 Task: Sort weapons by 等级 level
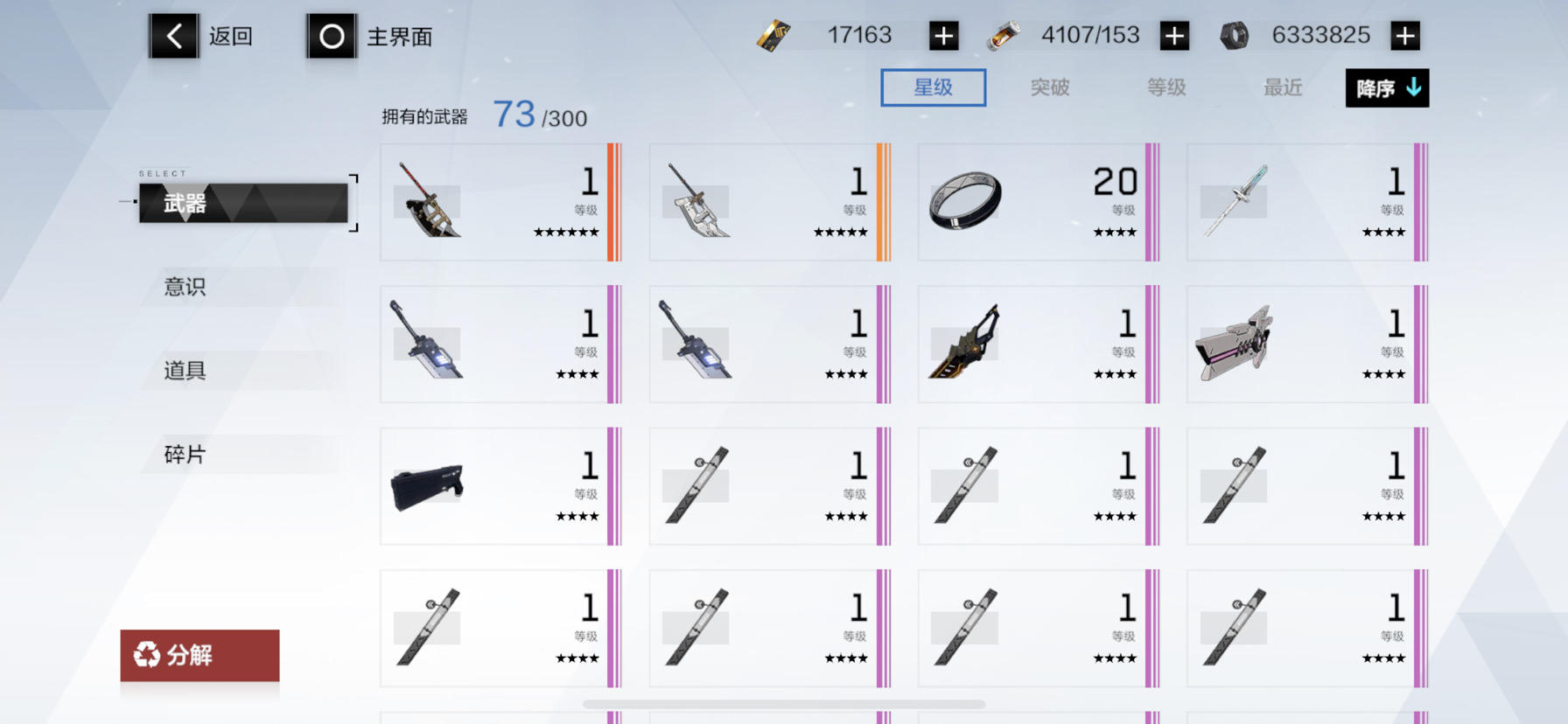[1166, 87]
